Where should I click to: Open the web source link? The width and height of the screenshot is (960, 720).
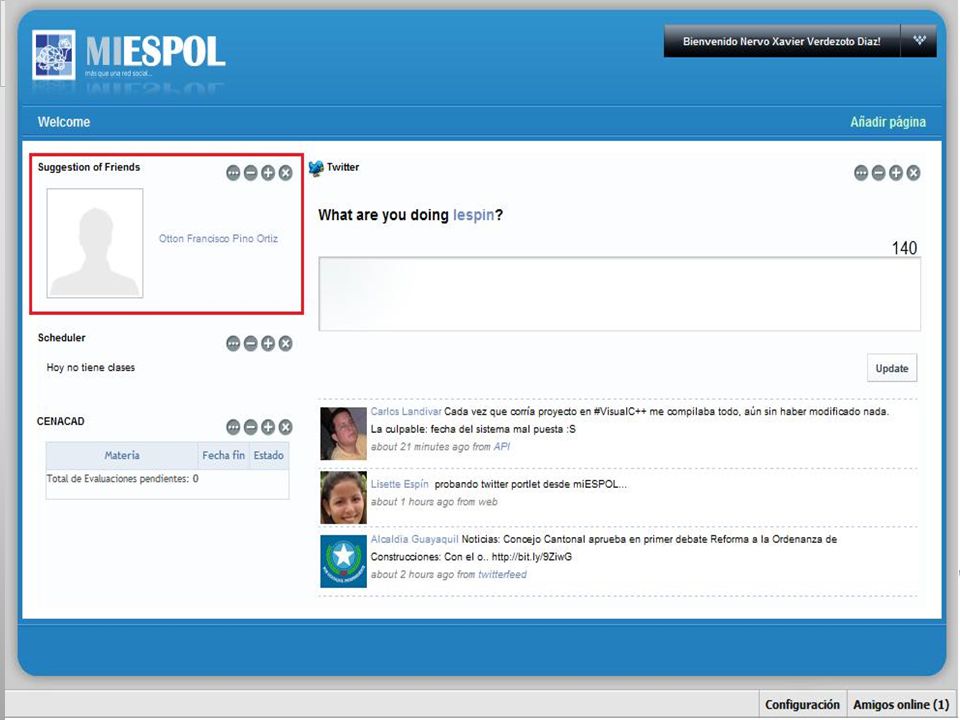click(x=488, y=502)
